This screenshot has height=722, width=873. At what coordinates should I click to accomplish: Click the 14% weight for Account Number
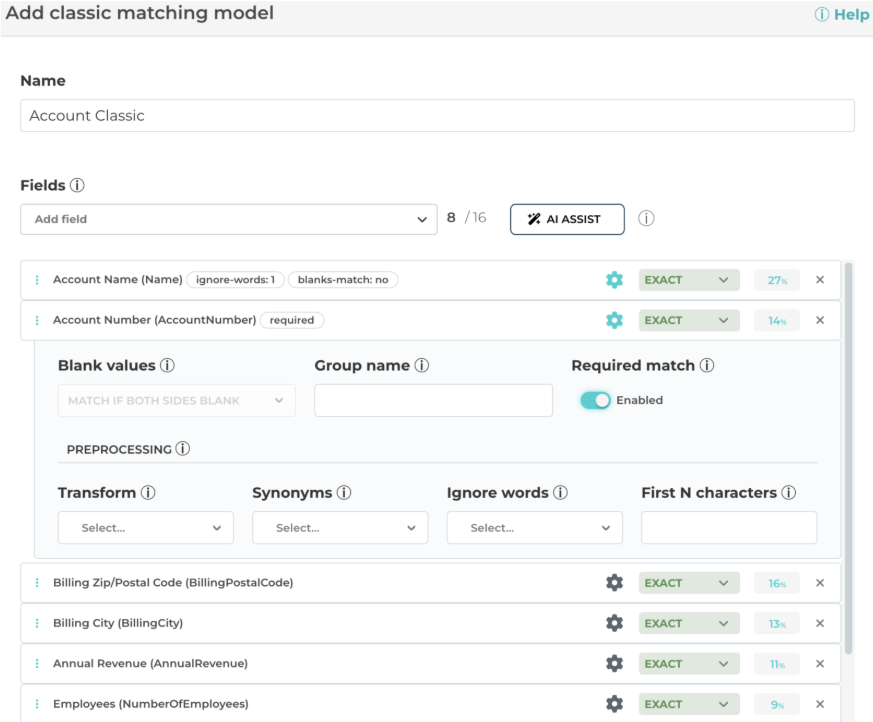coord(777,321)
